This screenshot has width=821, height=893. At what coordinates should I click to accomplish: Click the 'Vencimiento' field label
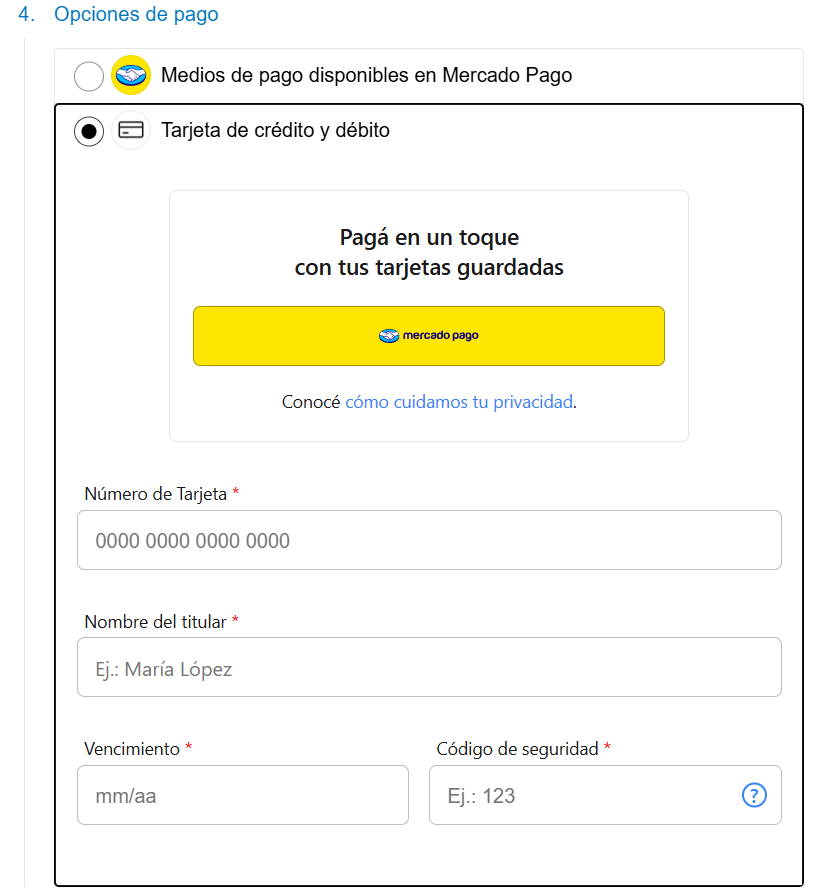(132, 749)
